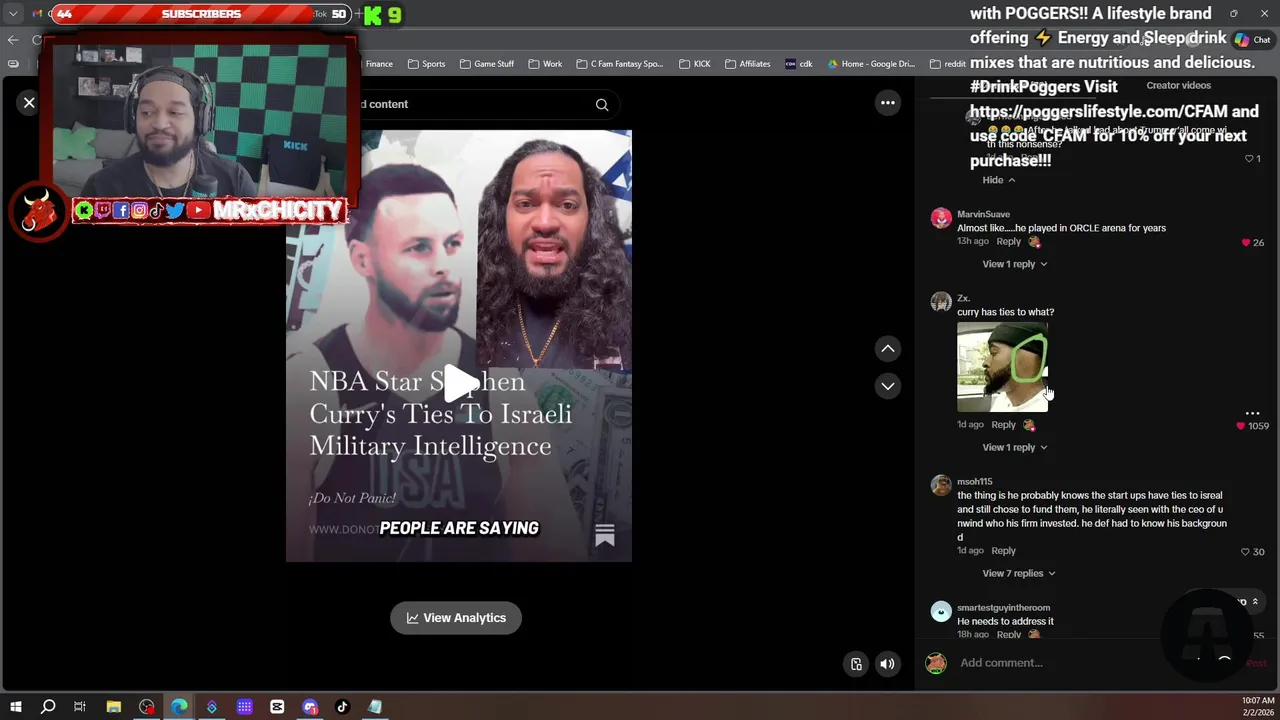This screenshot has height=720, width=1280.
Task: Expand View 7 replies under msoh115 comment
Action: tap(1018, 573)
